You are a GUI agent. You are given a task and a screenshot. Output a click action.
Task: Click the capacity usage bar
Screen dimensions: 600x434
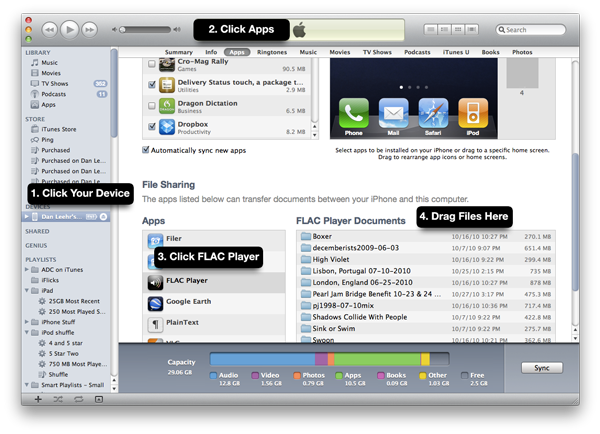pyautogui.click(x=329, y=359)
